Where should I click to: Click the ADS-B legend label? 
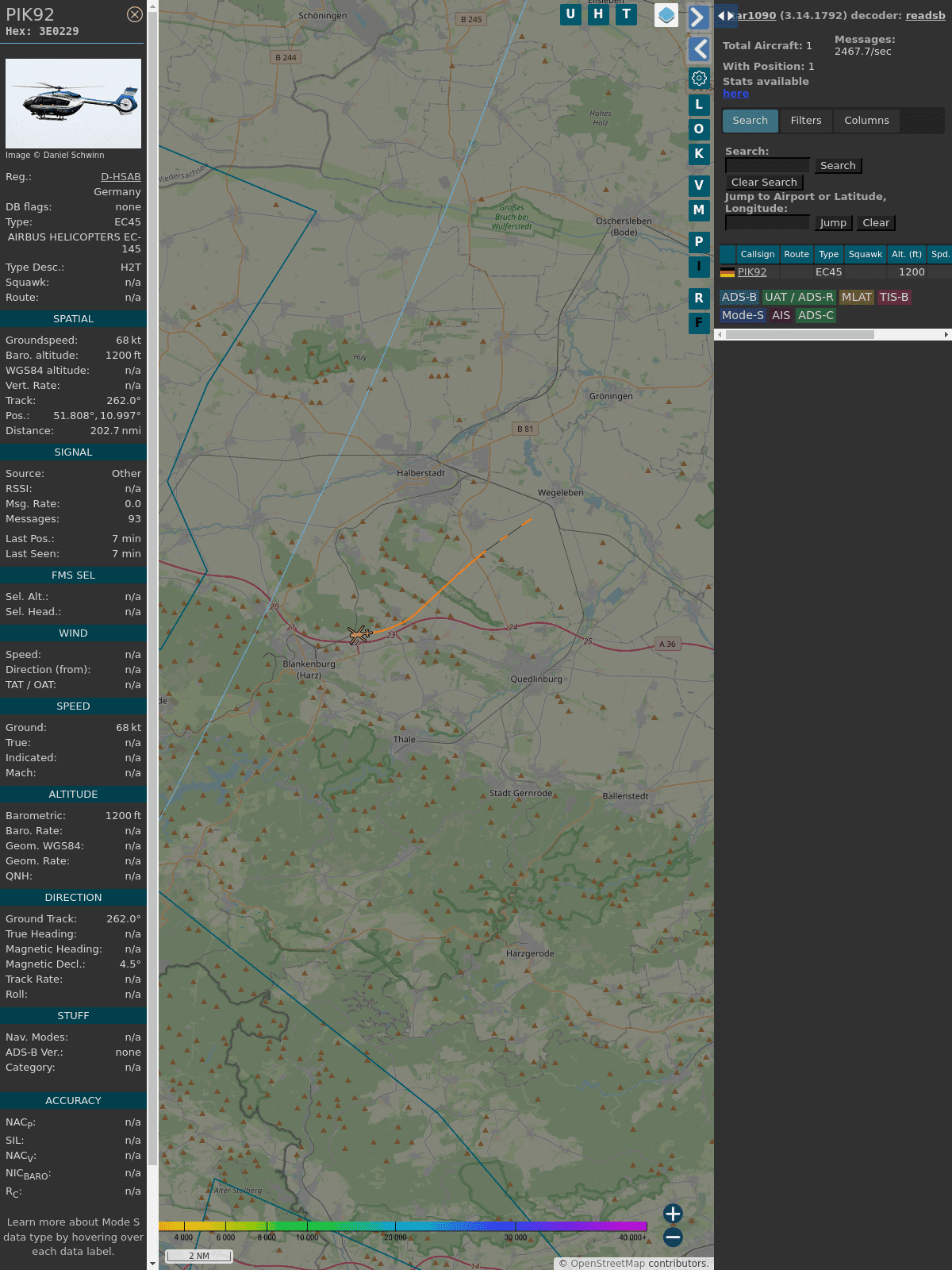739,298
